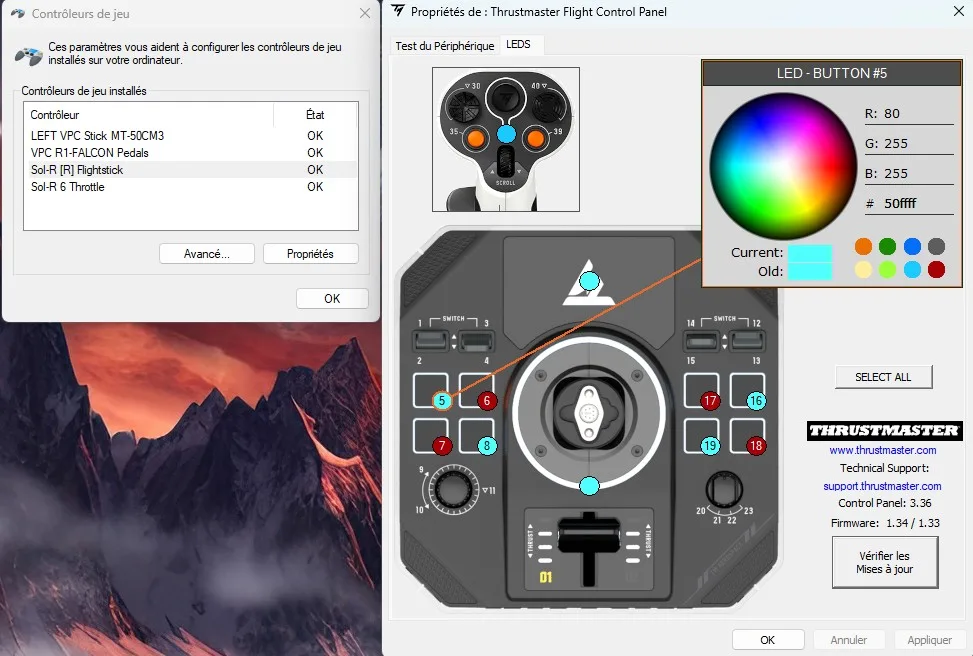The height and width of the screenshot is (656, 973).
Task: Click OK in the Thrustmaster properties window
Action: 768,640
